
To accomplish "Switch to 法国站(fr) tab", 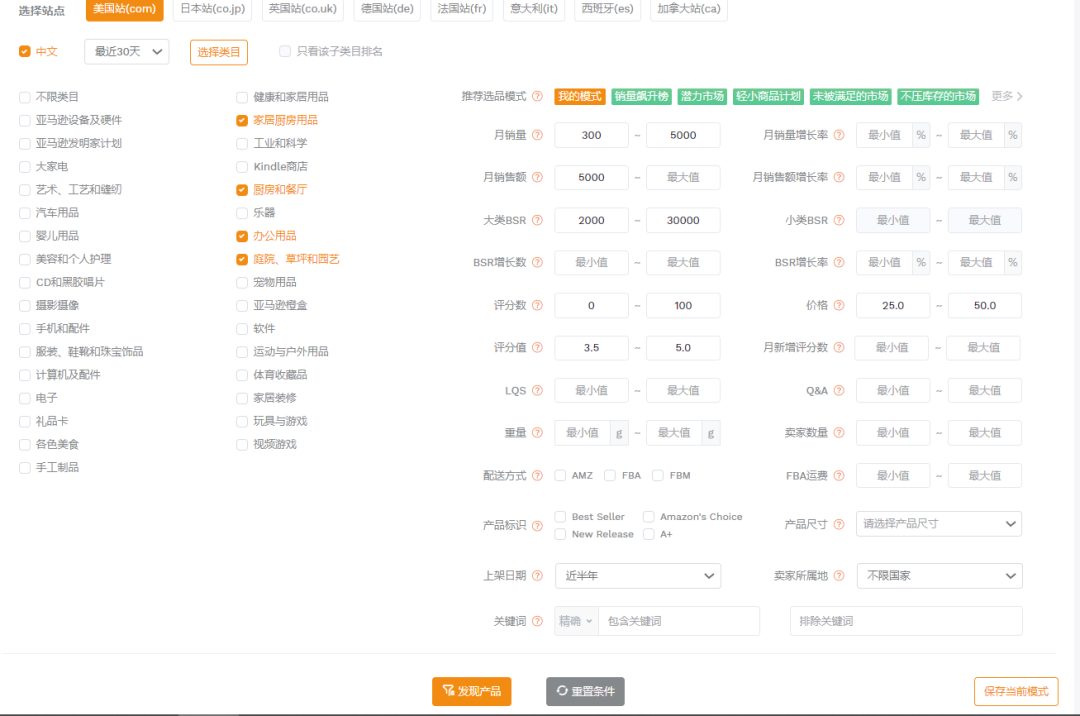I will click(x=461, y=9).
